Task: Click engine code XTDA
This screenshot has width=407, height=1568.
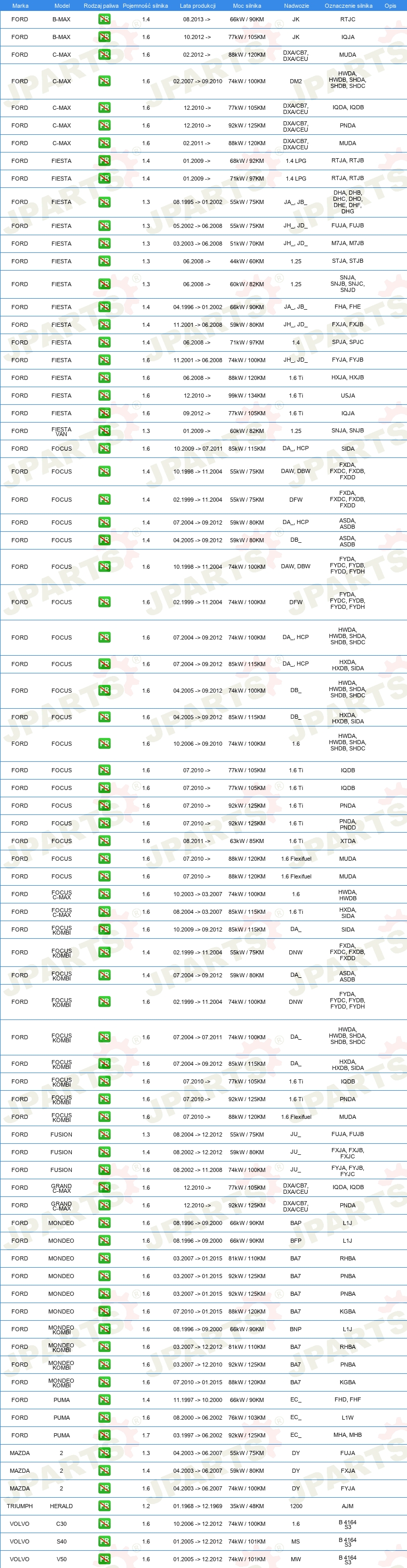Action: [348, 841]
